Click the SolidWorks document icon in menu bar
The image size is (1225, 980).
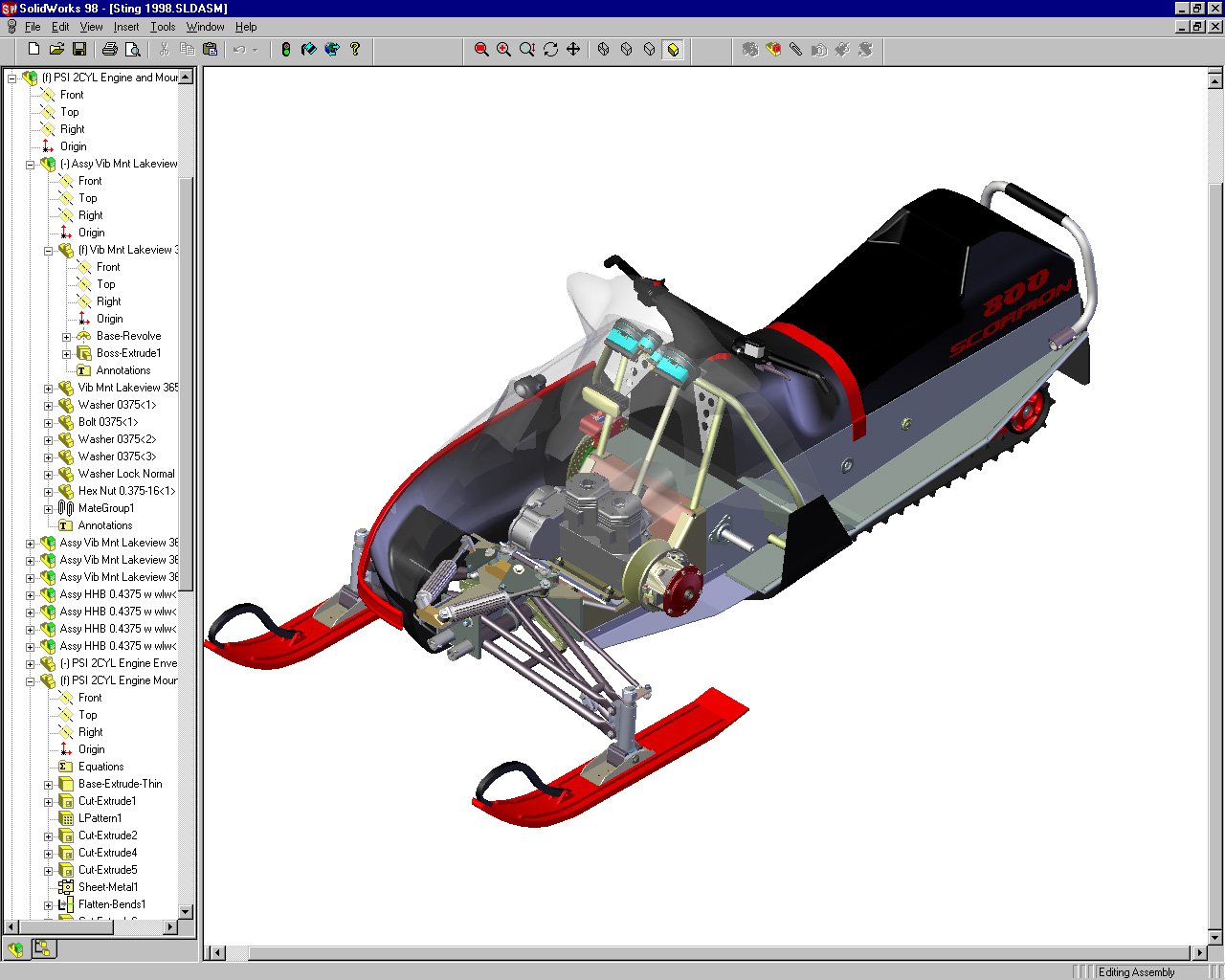click(11, 27)
